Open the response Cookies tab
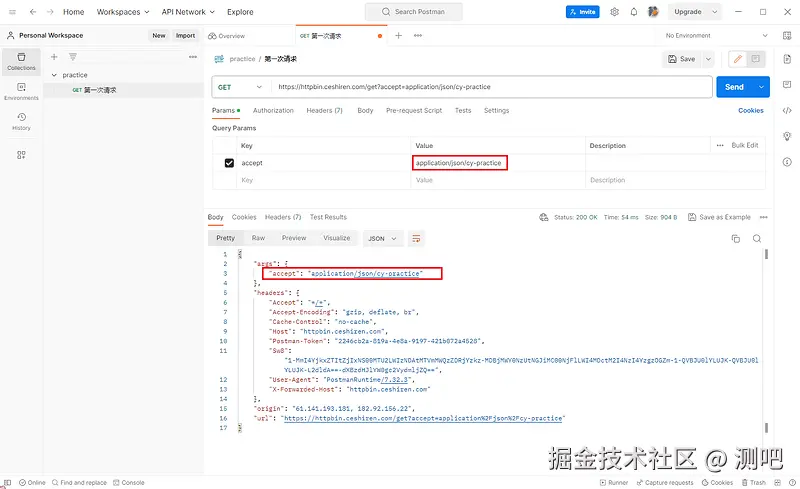Viewport: 800px width, 489px height. click(244, 217)
